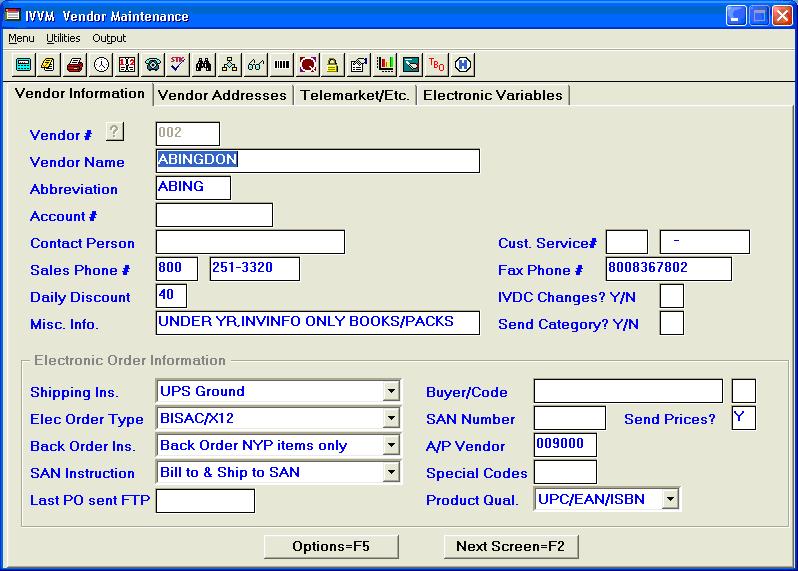Viewport: 798px width, 571px height.
Task: Click the Sales Phone area code 800 field
Action: (177, 269)
